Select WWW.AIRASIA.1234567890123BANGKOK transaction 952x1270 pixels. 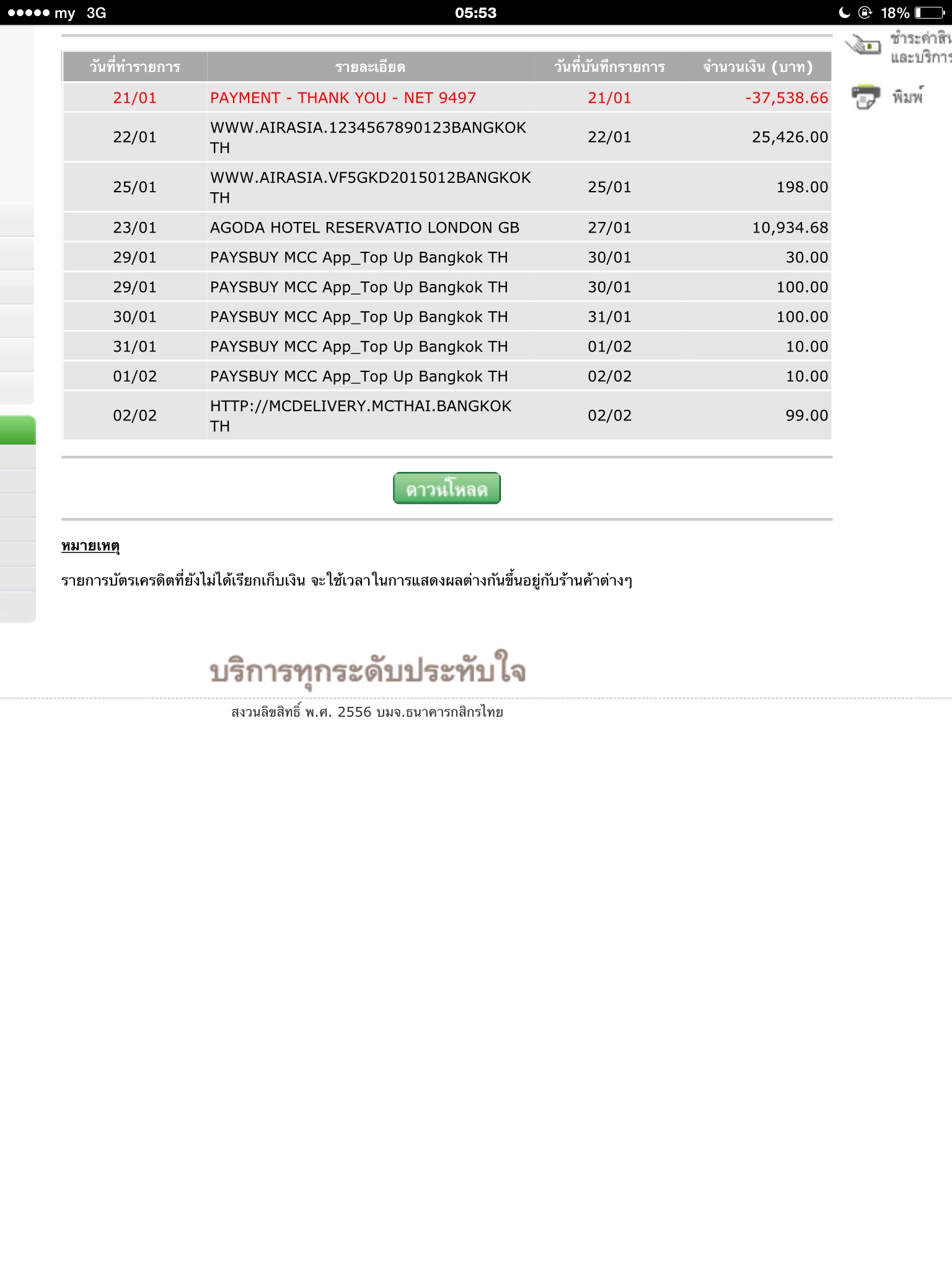click(447, 137)
